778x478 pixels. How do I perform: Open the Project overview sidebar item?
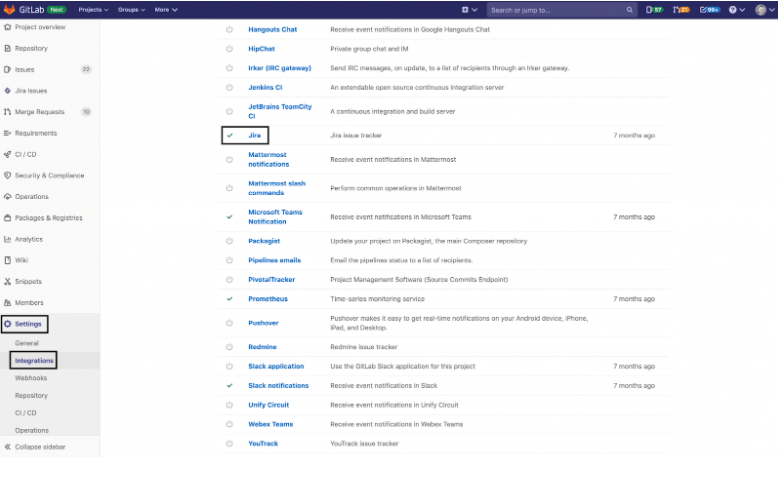click(x=35, y=27)
